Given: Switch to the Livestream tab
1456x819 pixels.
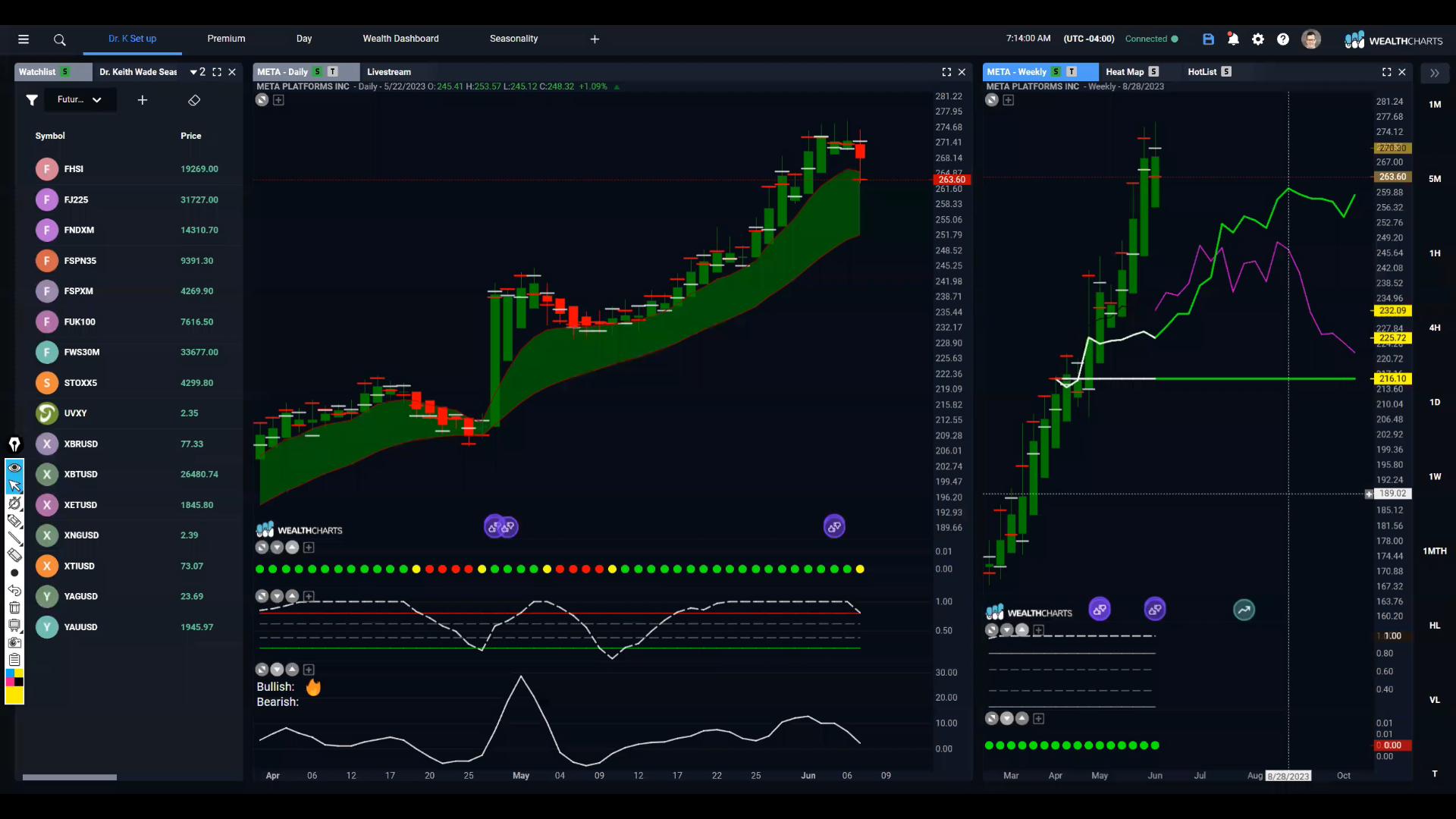Looking at the screenshot, I should click(389, 72).
